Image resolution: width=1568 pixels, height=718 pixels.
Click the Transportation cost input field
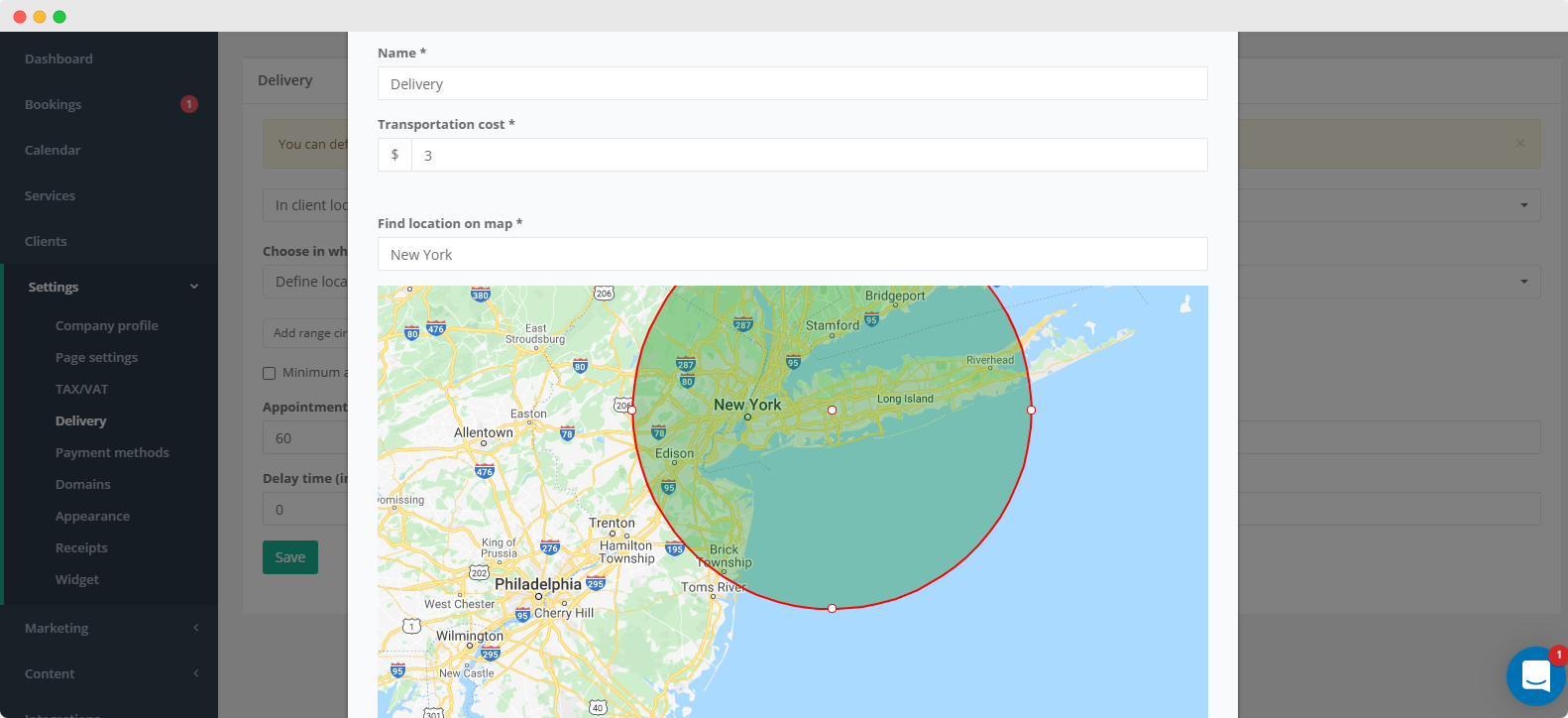click(810, 155)
